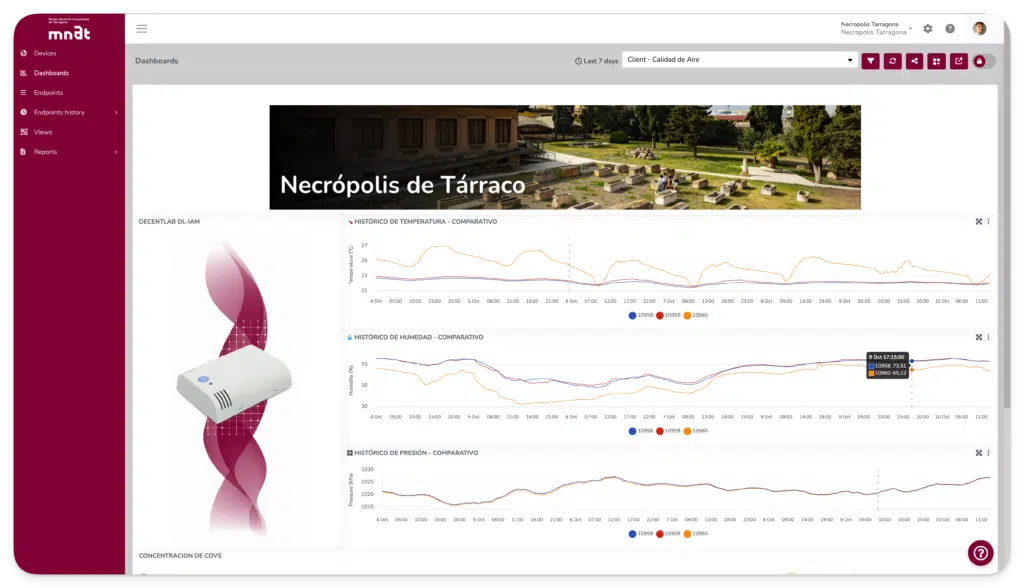The width and height of the screenshot is (1024, 588).
Task: Open the dashboard grid layout button
Action: (x=936, y=61)
